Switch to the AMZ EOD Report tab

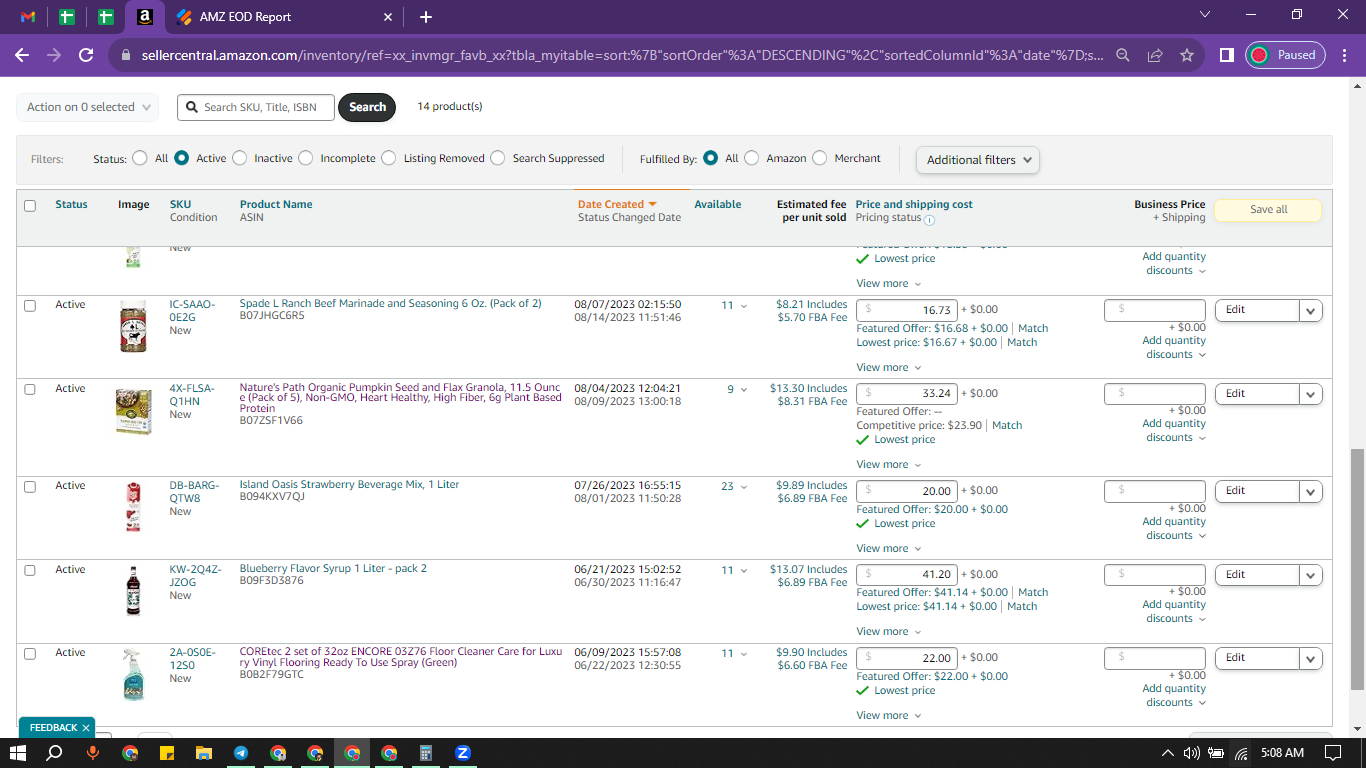284,17
